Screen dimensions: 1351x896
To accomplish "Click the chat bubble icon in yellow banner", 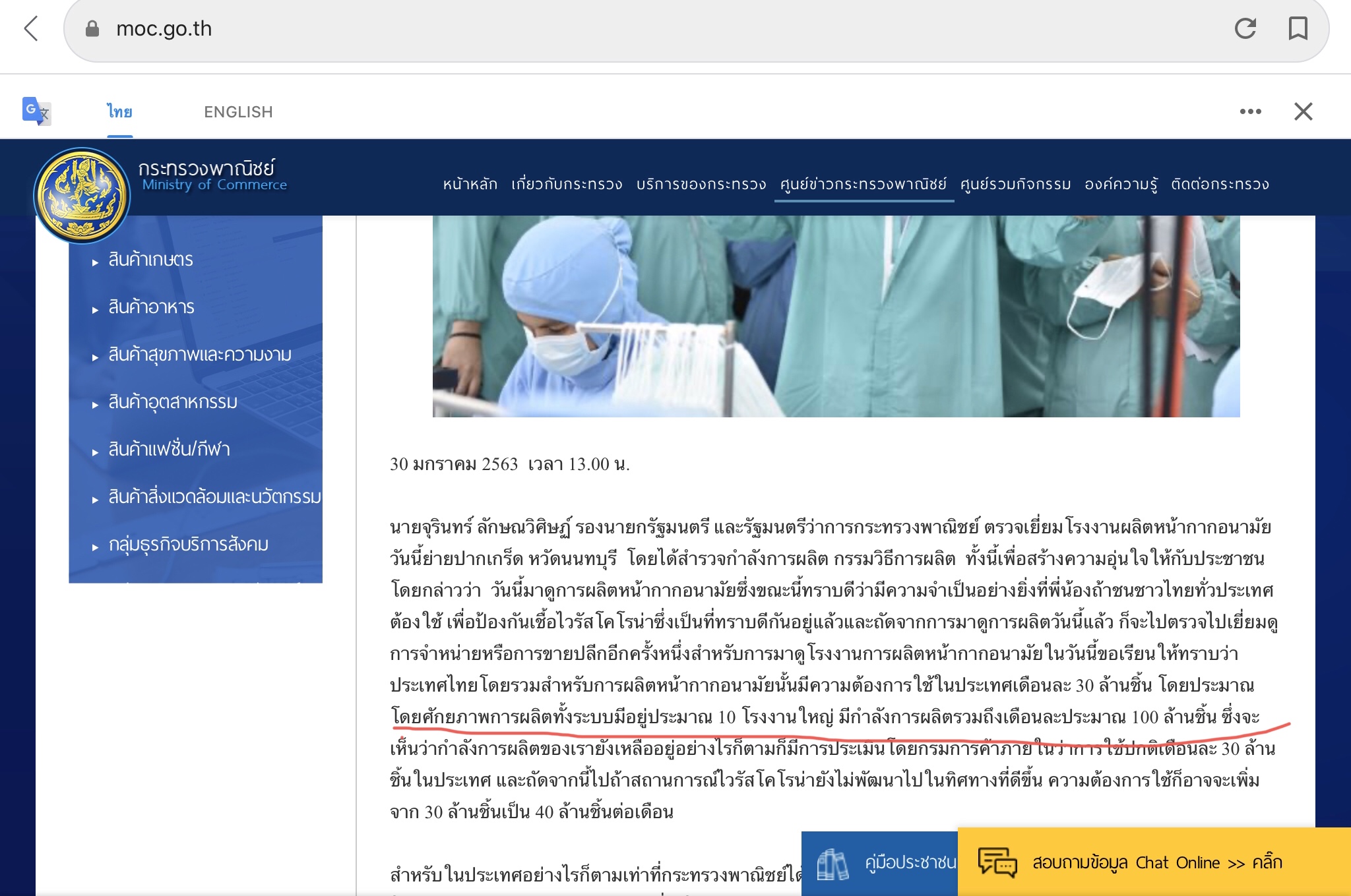I will [x=997, y=862].
